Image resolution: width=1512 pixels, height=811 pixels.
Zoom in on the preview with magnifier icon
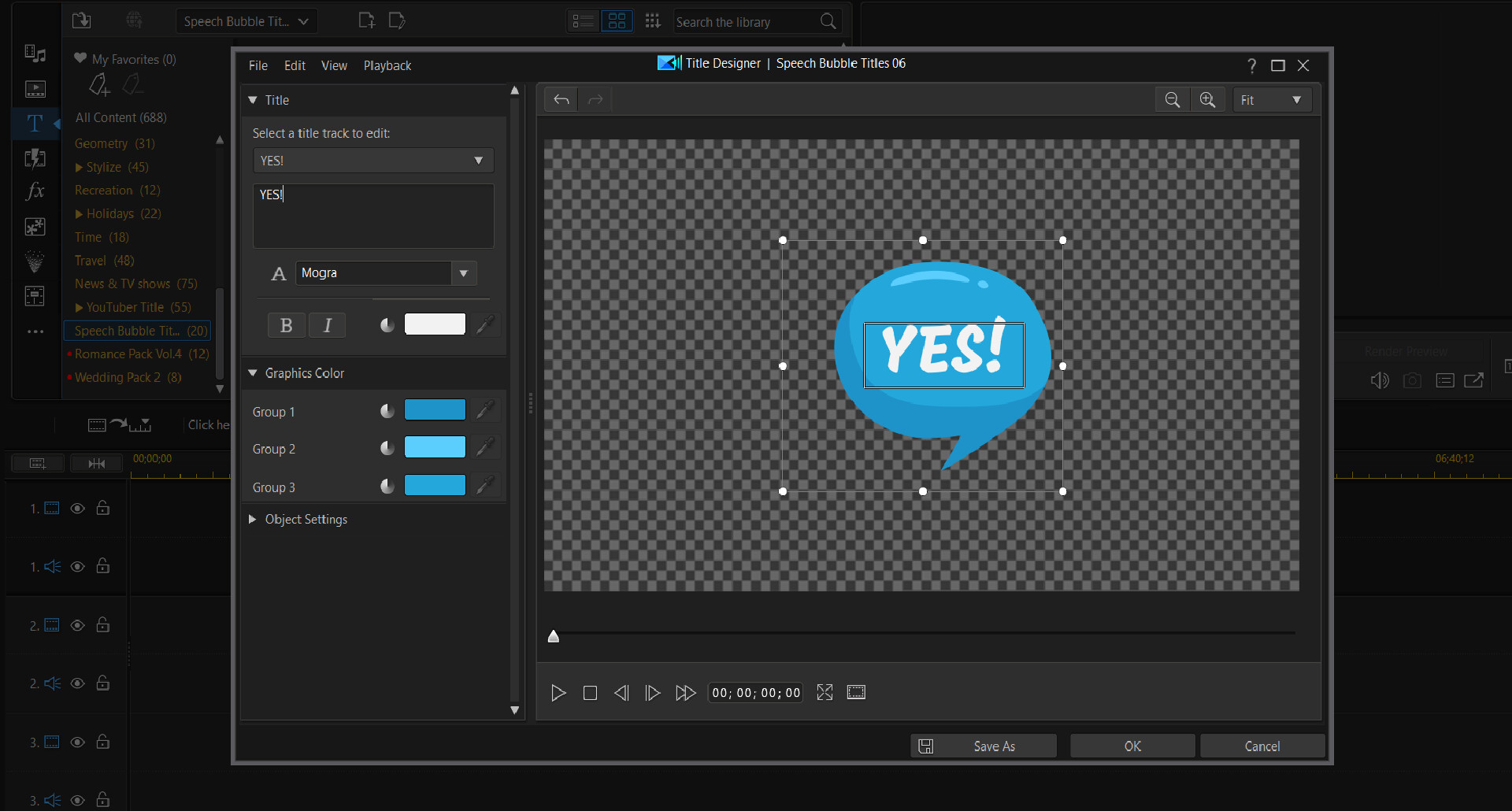point(1207,99)
